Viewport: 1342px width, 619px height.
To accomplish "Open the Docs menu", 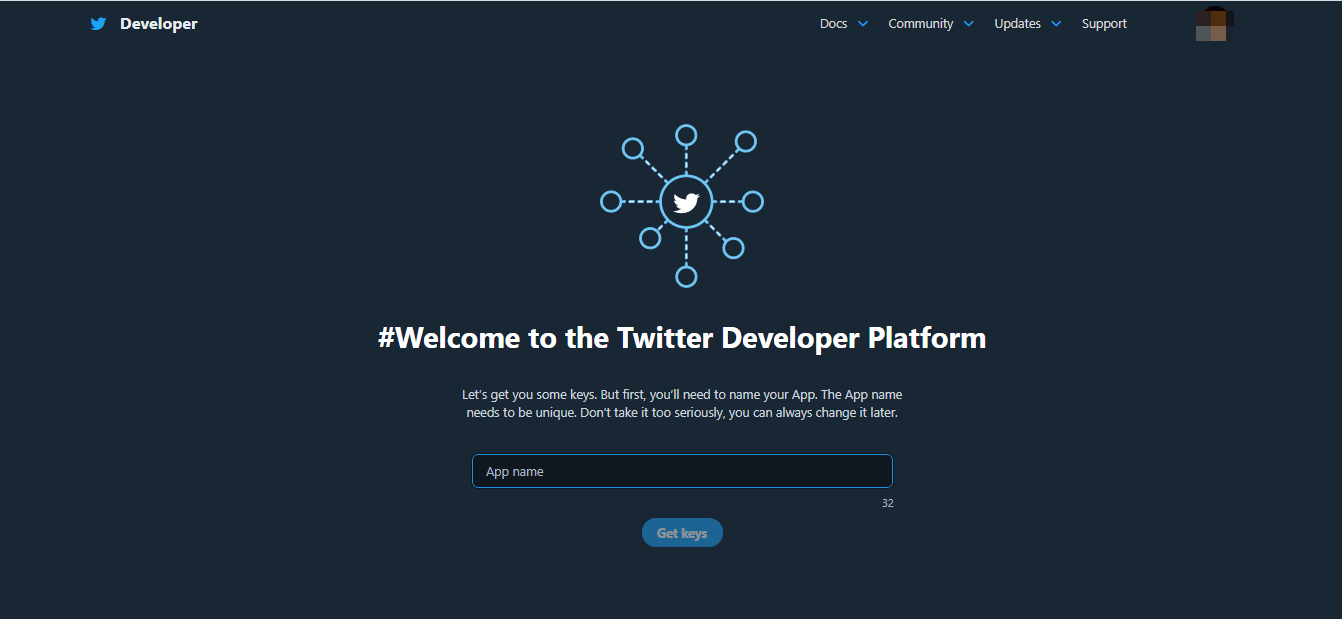I will point(833,24).
